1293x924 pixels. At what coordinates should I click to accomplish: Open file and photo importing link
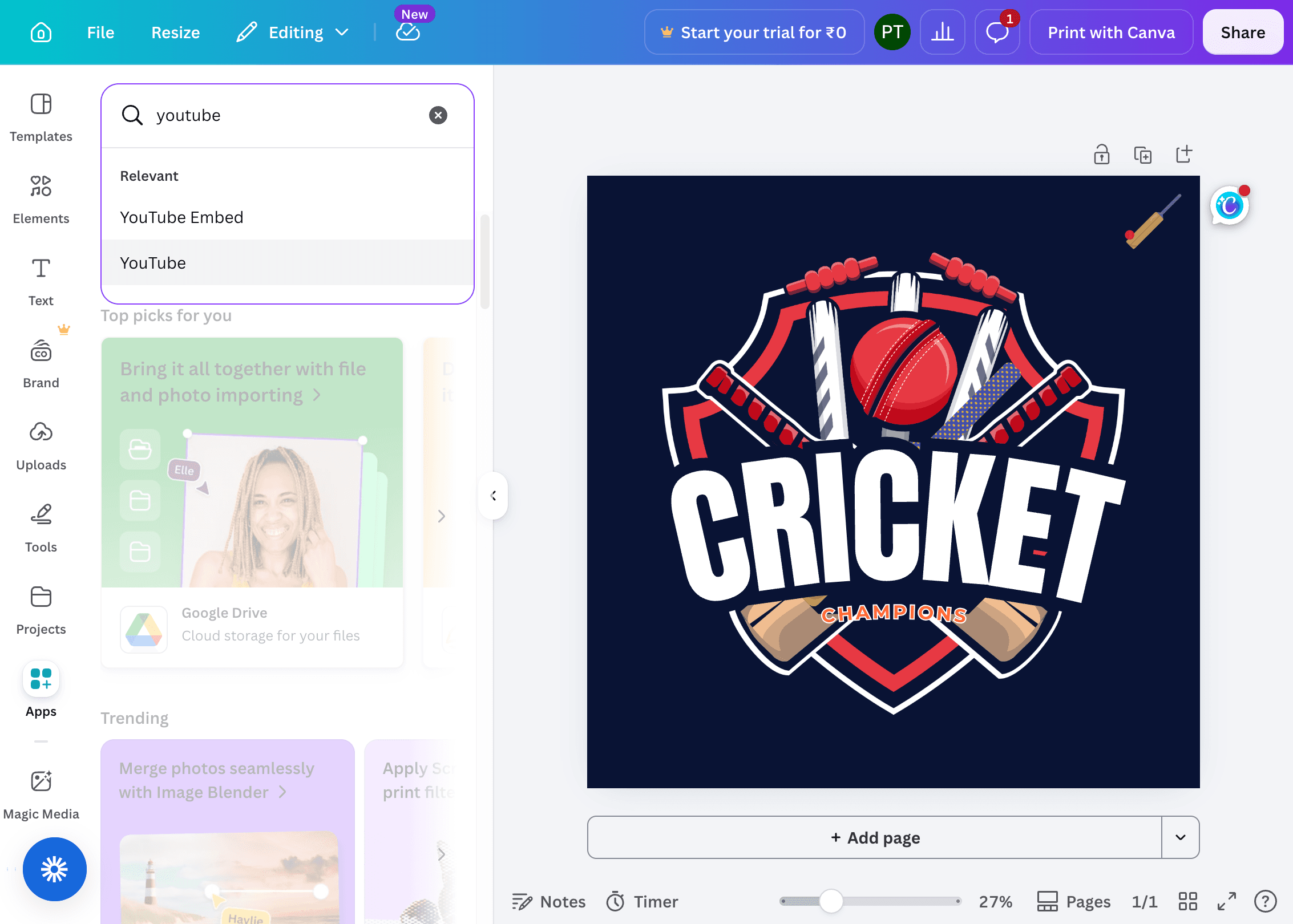243,382
